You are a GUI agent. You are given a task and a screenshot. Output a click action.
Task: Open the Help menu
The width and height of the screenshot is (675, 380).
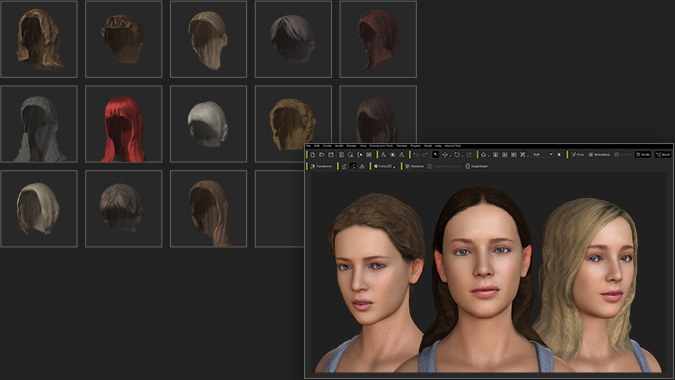(438, 146)
